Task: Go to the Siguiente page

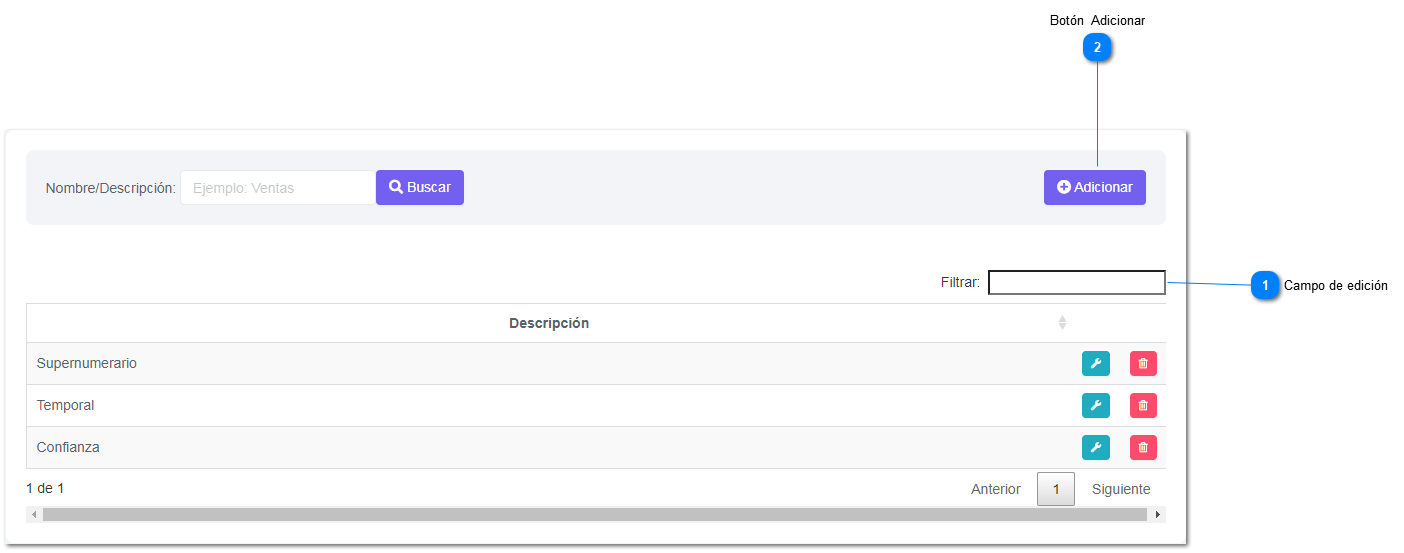Action: tap(1120, 490)
